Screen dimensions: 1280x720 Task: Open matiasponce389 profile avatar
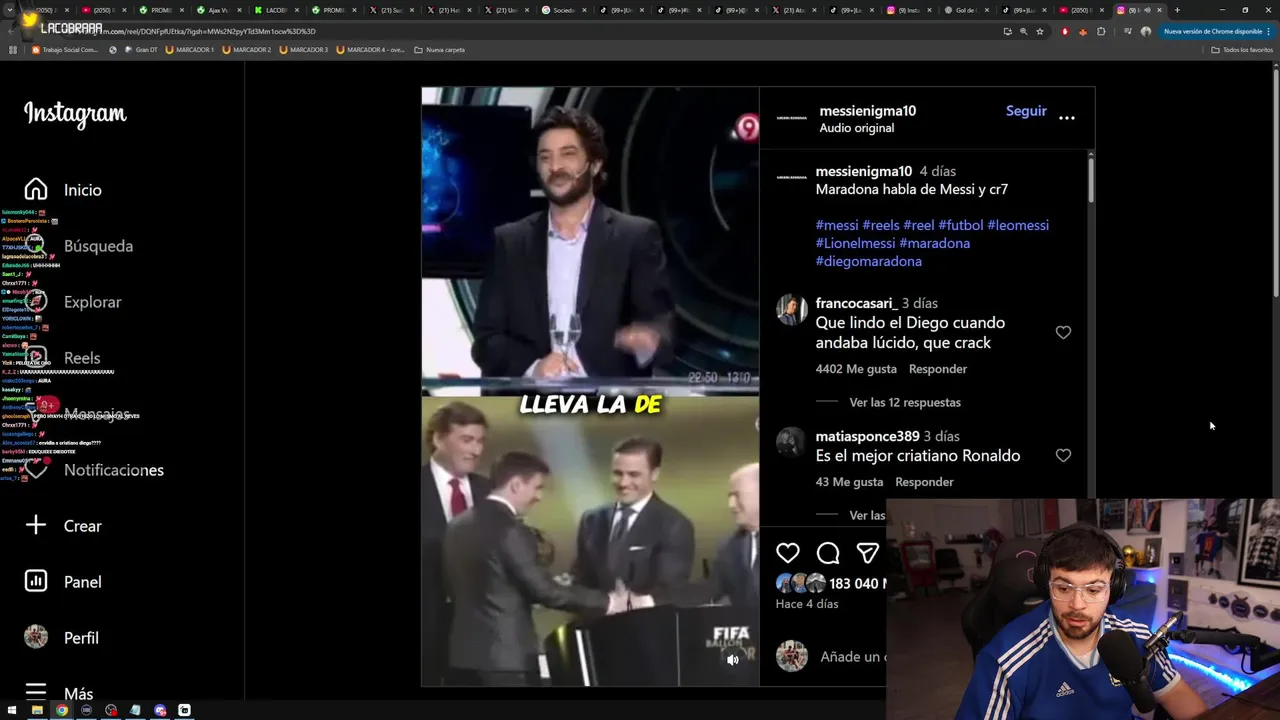pos(791,443)
